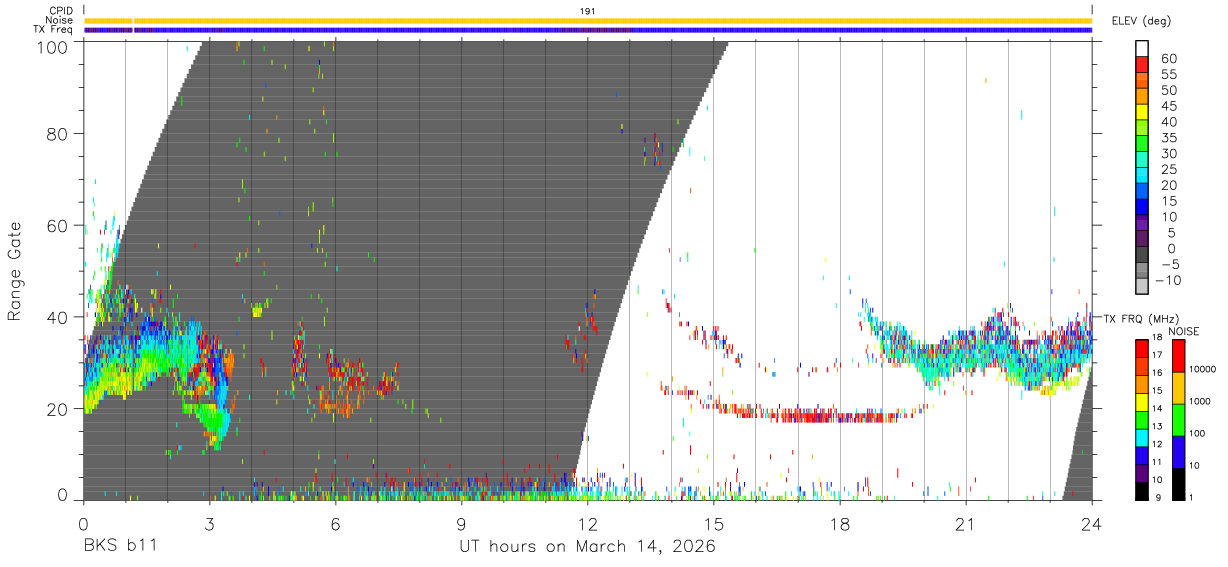This screenshot has width=1228, height=567.
Task: Pick the light gray bottom ELEV segment
Action: pyautogui.click(x=1142, y=286)
